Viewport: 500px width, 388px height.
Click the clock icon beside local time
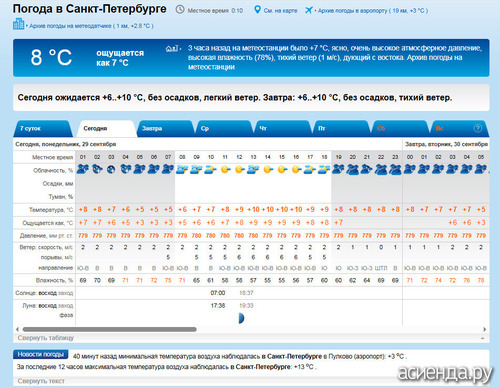pos(180,10)
